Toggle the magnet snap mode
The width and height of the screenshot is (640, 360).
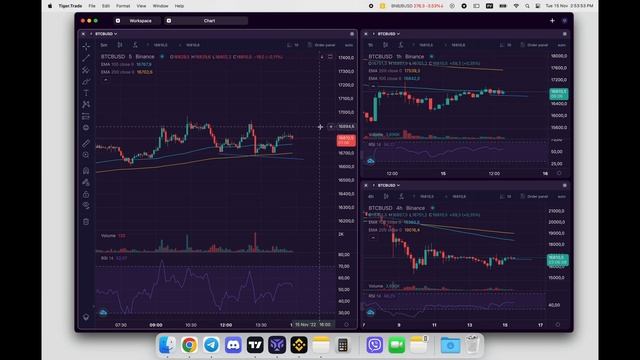tap(86, 171)
